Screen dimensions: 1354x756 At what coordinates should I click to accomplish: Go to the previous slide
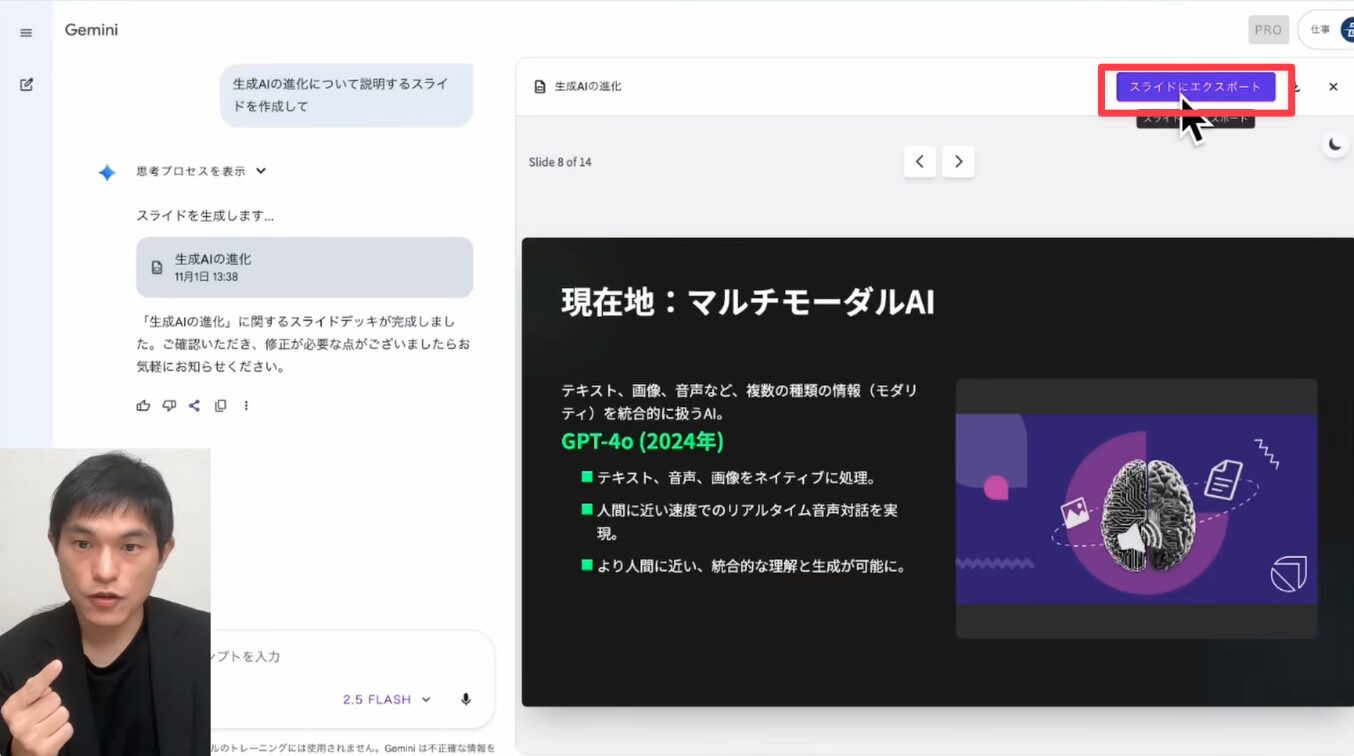tap(919, 161)
